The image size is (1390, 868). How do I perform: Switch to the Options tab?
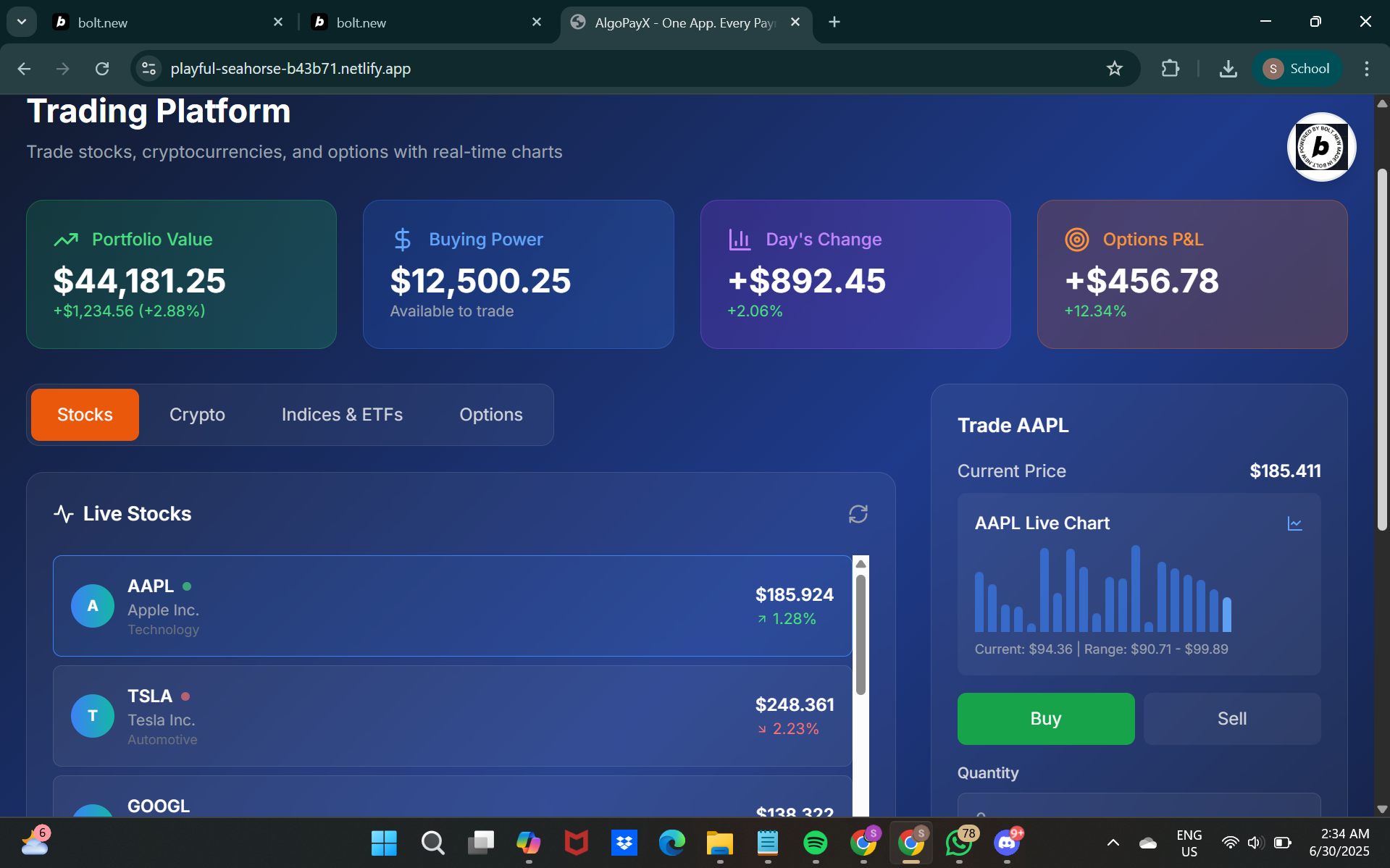pos(490,415)
